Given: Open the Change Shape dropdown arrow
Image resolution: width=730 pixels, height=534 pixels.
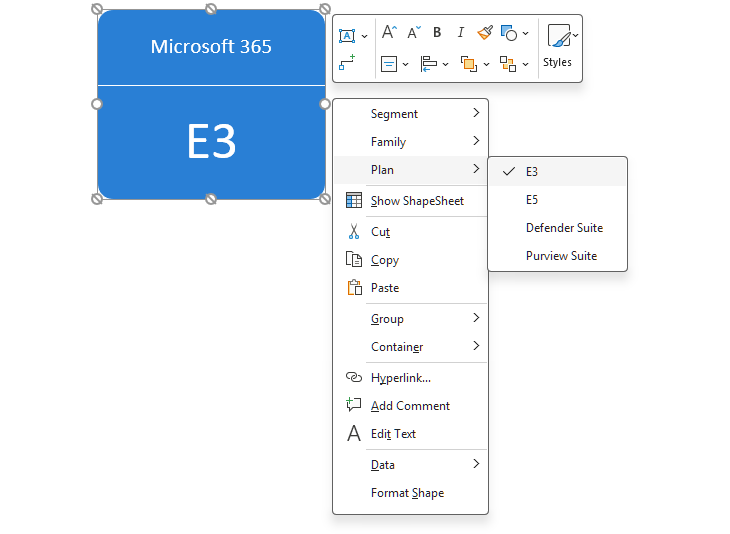Looking at the screenshot, I should [x=526, y=34].
